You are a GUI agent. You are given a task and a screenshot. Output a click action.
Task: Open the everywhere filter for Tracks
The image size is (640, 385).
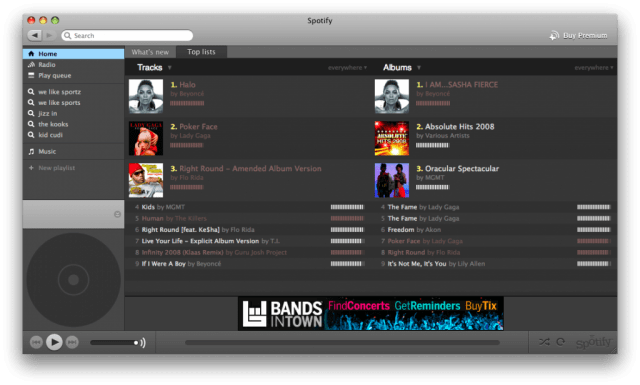(347, 68)
